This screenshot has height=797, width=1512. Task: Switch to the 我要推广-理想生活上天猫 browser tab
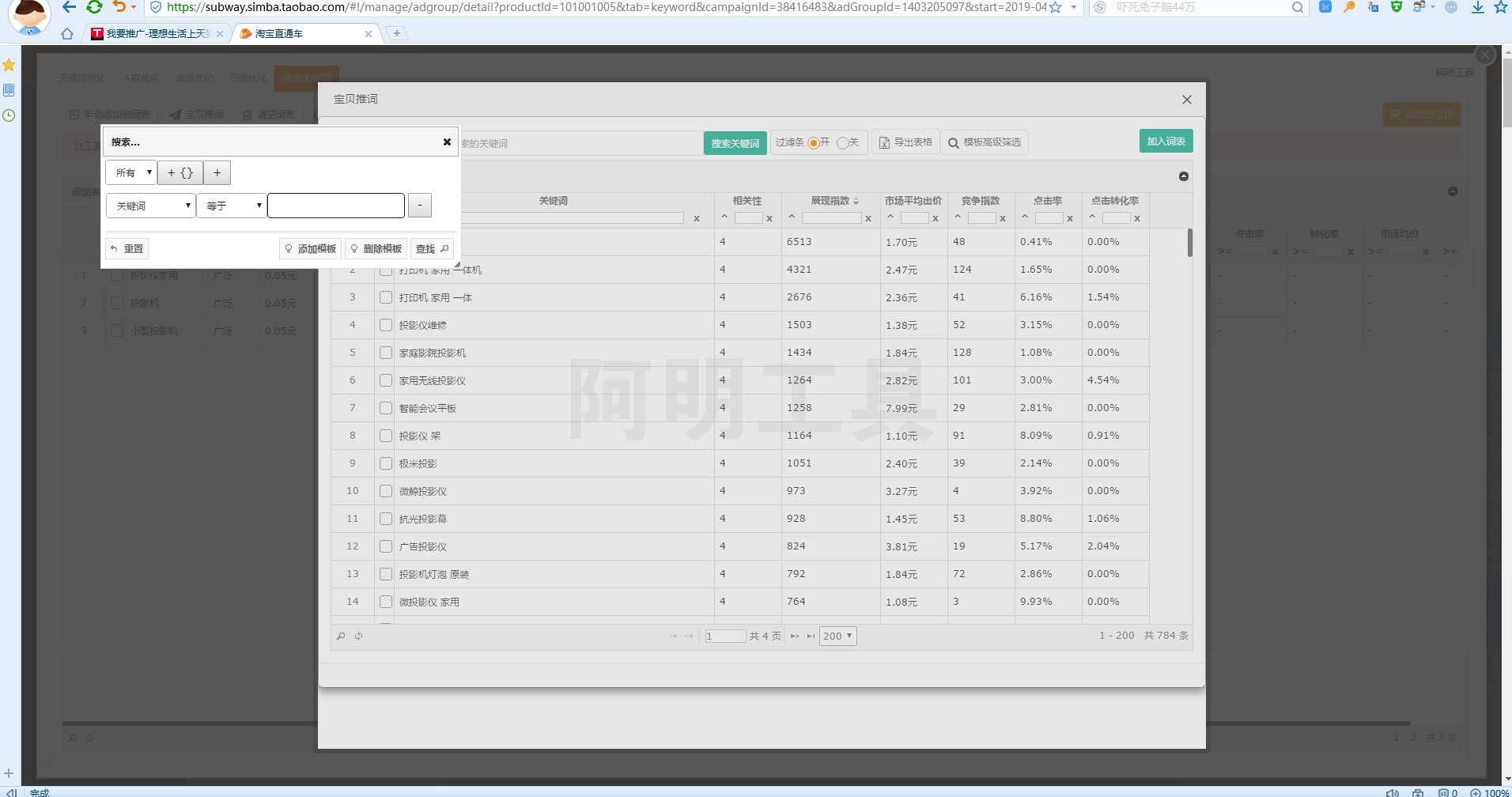157,34
